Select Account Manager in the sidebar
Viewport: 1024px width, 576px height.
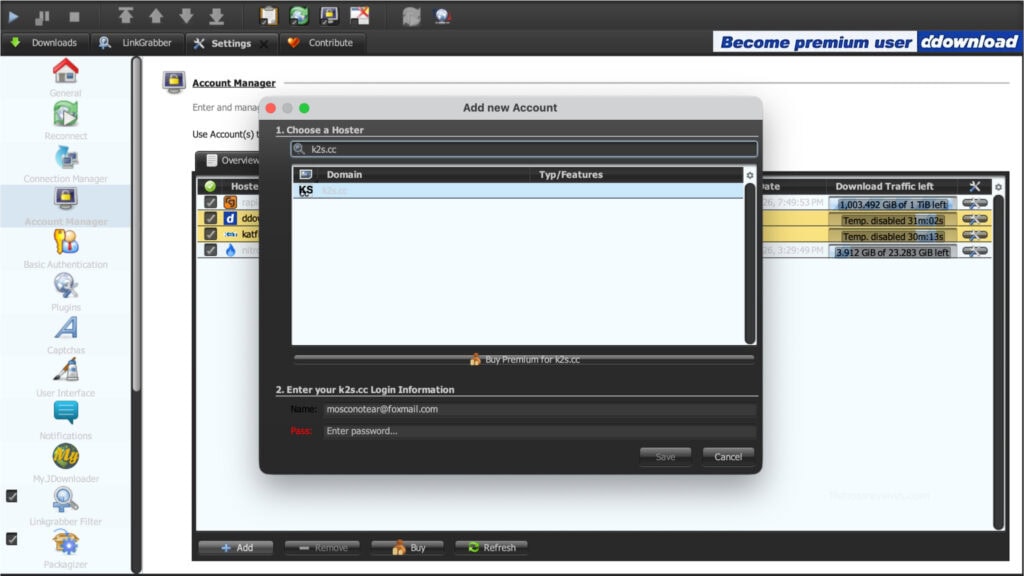pos(65,206)
